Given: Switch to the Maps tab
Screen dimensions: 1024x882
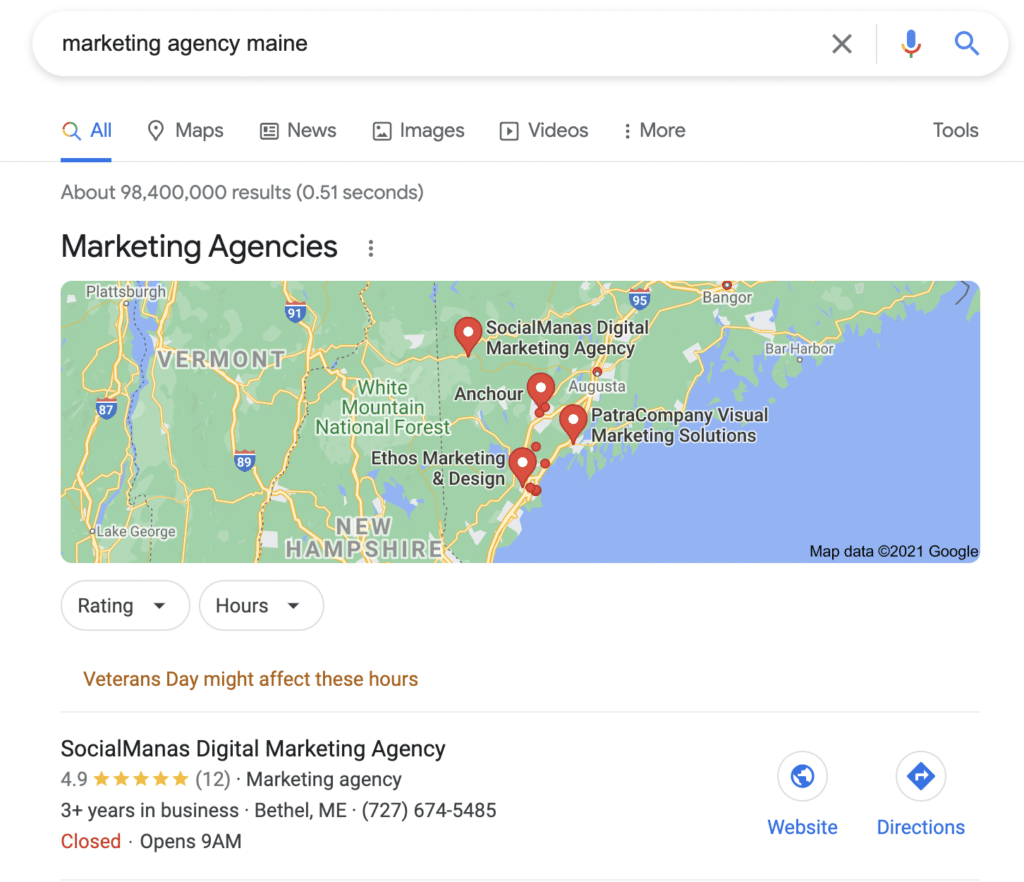Looking at the screenshot, I should [185, 131].
